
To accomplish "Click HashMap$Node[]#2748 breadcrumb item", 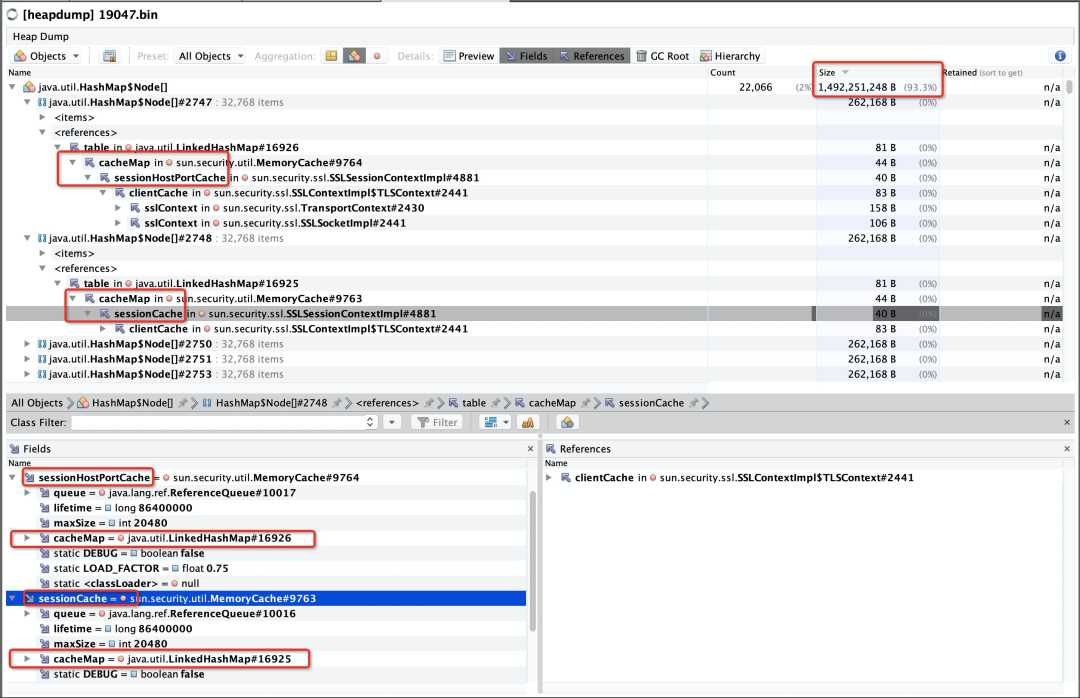I will click(271, 402).
